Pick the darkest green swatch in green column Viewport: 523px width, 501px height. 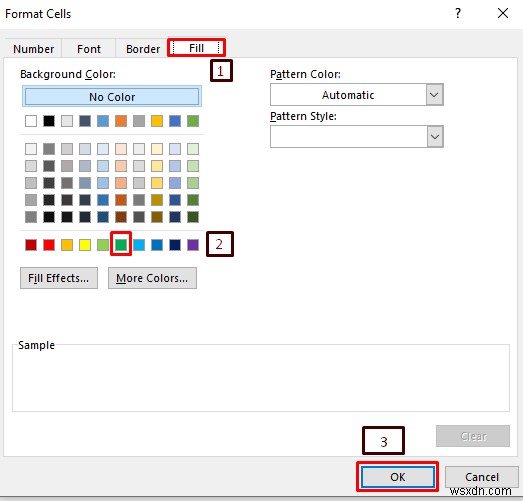pos(193,217)
